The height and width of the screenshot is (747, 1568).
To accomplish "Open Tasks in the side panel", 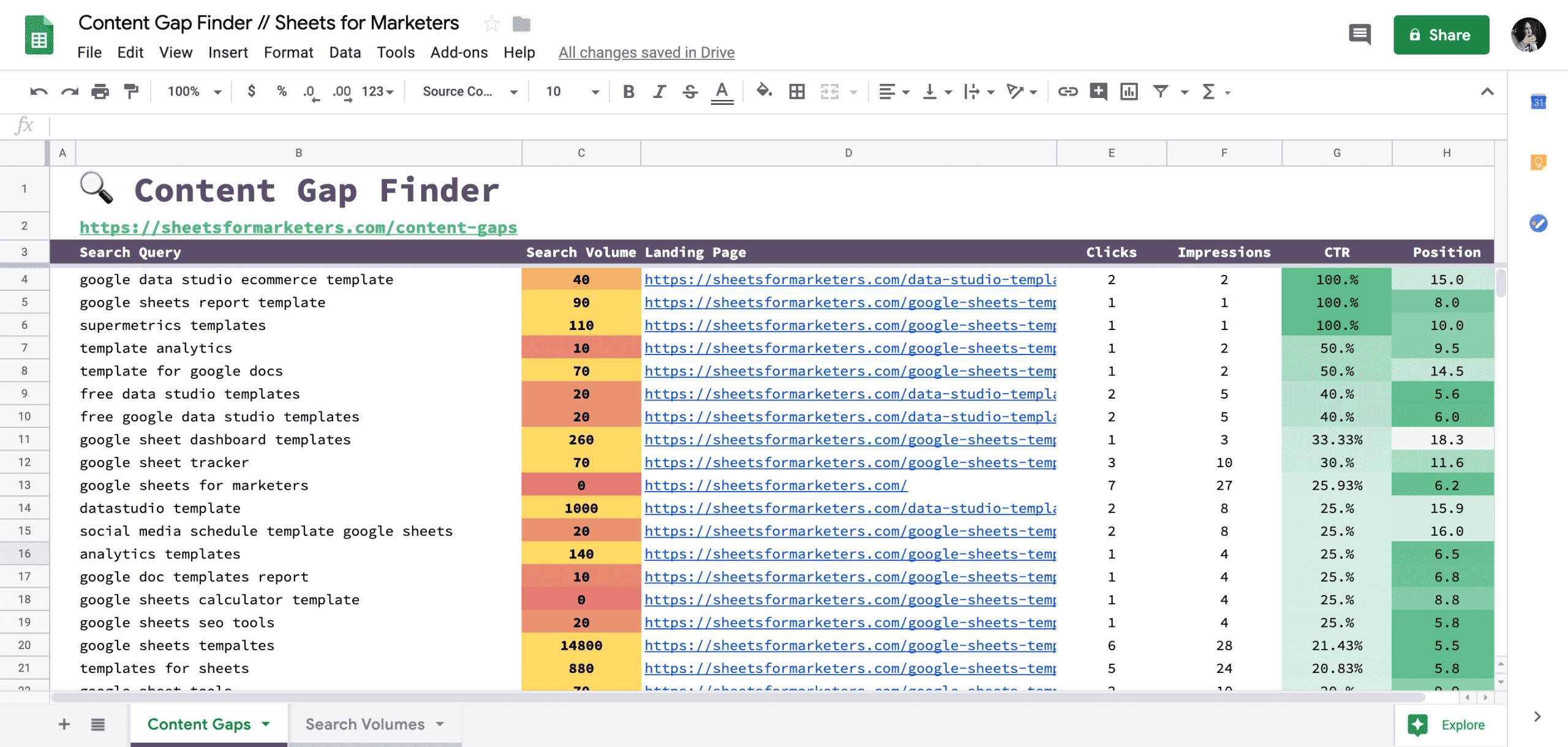I will click(1539, 223).
